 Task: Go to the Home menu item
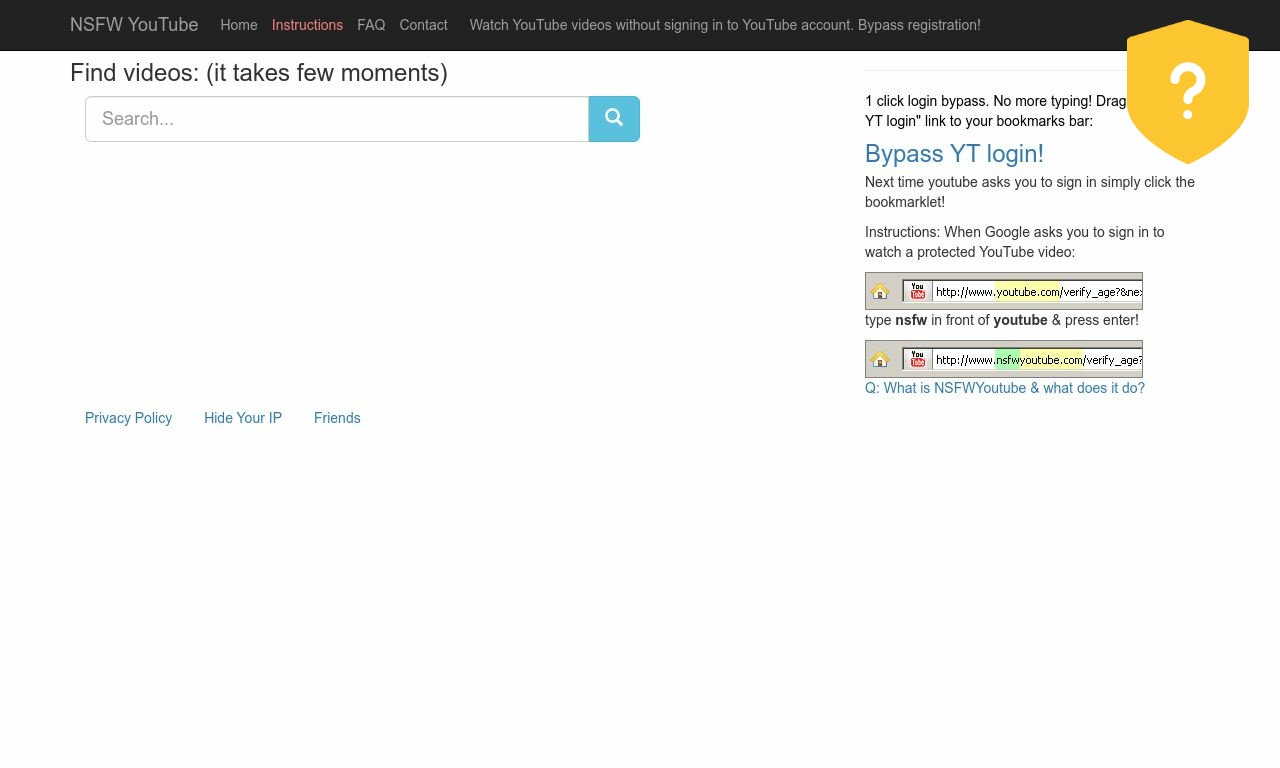(239, 25)
